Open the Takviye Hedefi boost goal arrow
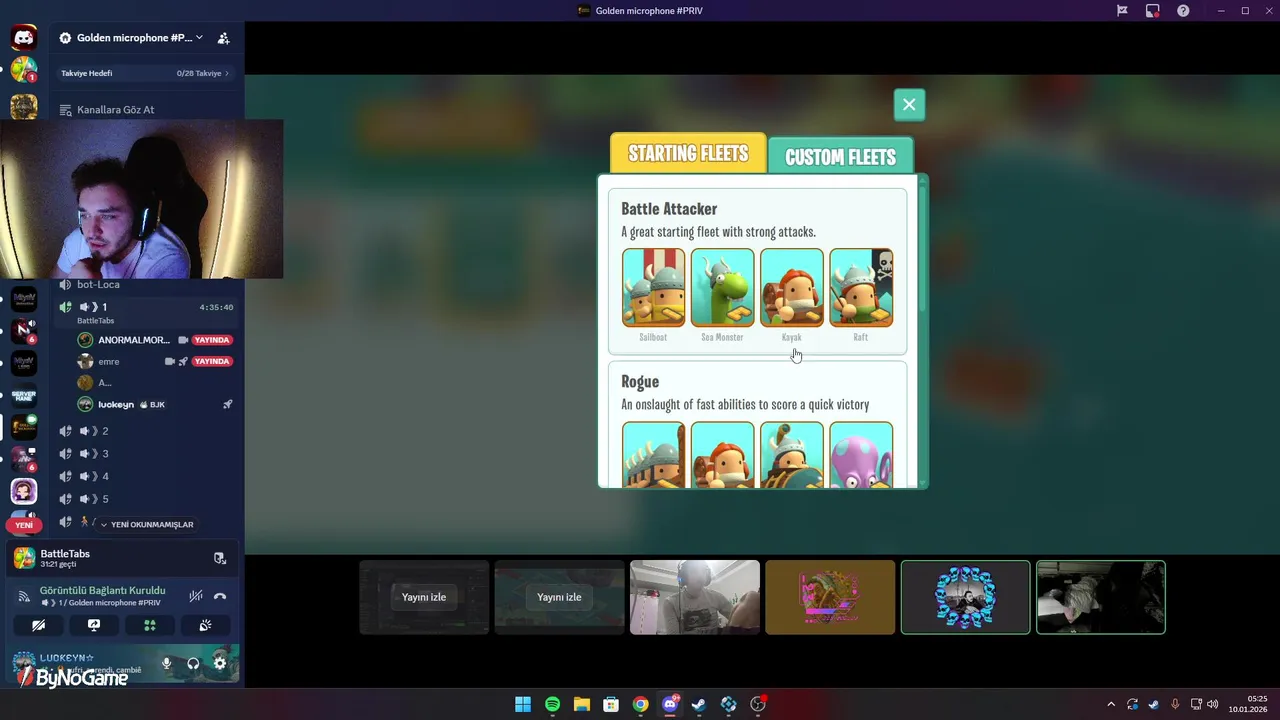 coord(227,73)
